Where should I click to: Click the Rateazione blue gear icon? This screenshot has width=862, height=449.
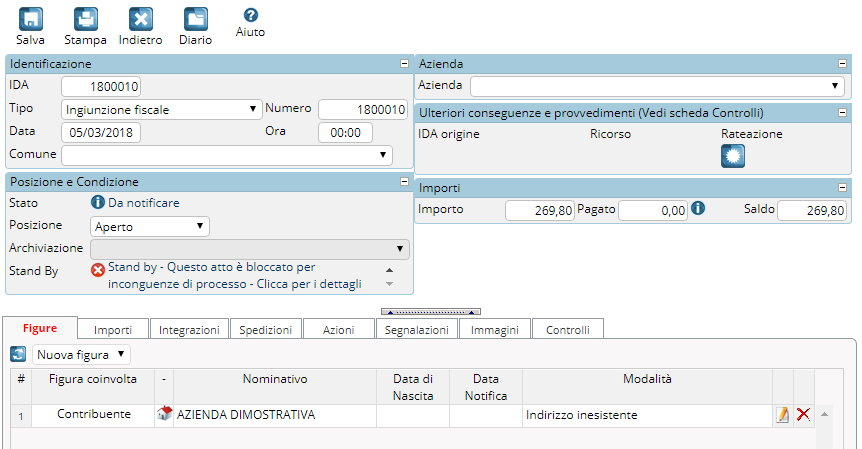733,156
